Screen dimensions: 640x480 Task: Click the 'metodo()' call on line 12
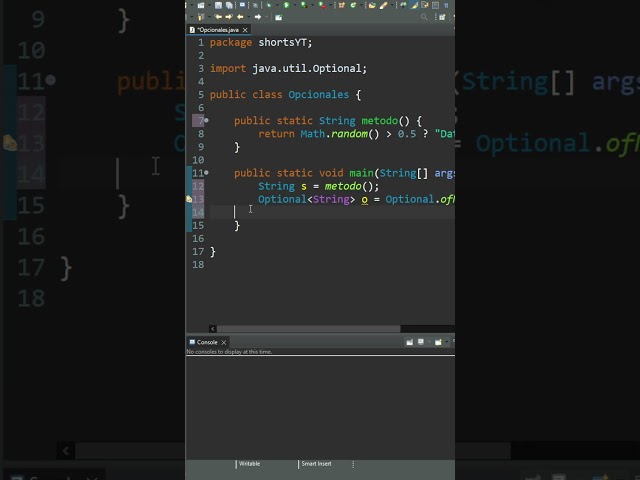[x=348, y=186]
